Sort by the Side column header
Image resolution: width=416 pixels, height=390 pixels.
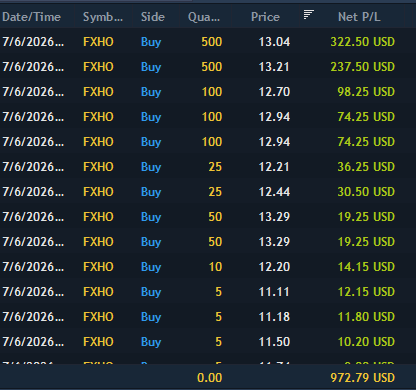click(x=153, y=17)
